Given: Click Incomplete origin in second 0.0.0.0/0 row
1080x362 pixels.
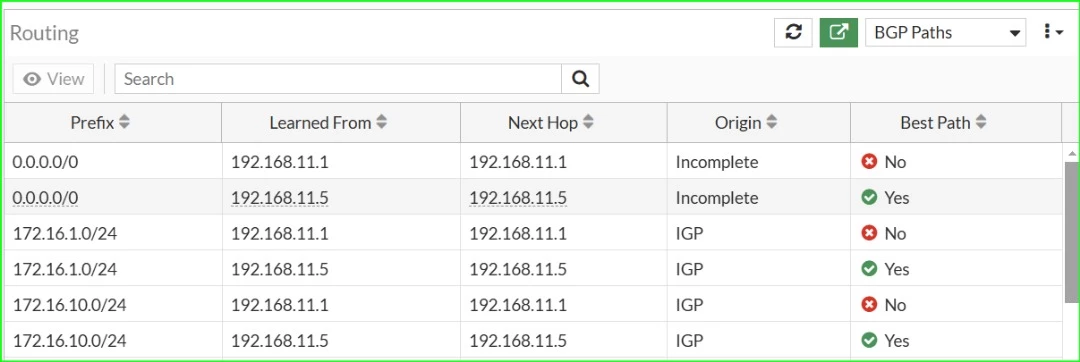Looking at the screenshot, I should [716, 198].
